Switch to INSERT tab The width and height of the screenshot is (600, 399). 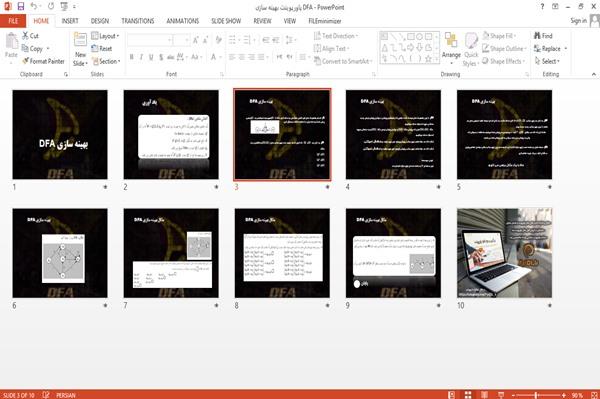pyautogui.click(x=70, y=21)
